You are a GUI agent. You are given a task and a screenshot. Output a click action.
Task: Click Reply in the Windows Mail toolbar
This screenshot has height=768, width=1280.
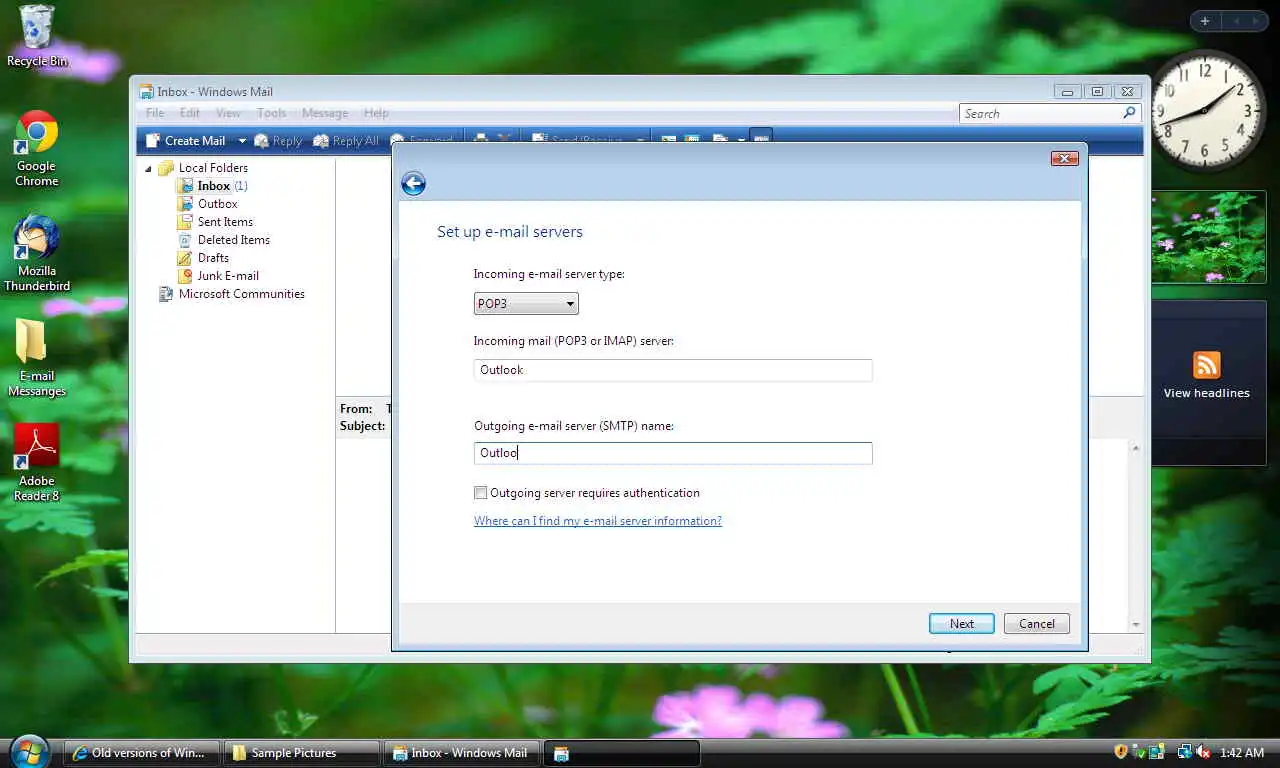pos(278,141)
